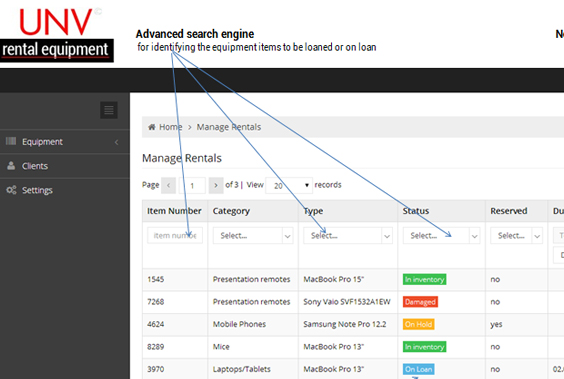This screenshot has height=379, width=564.
Task: Click In inventory badge for item 8289
Action: point(424,347)
